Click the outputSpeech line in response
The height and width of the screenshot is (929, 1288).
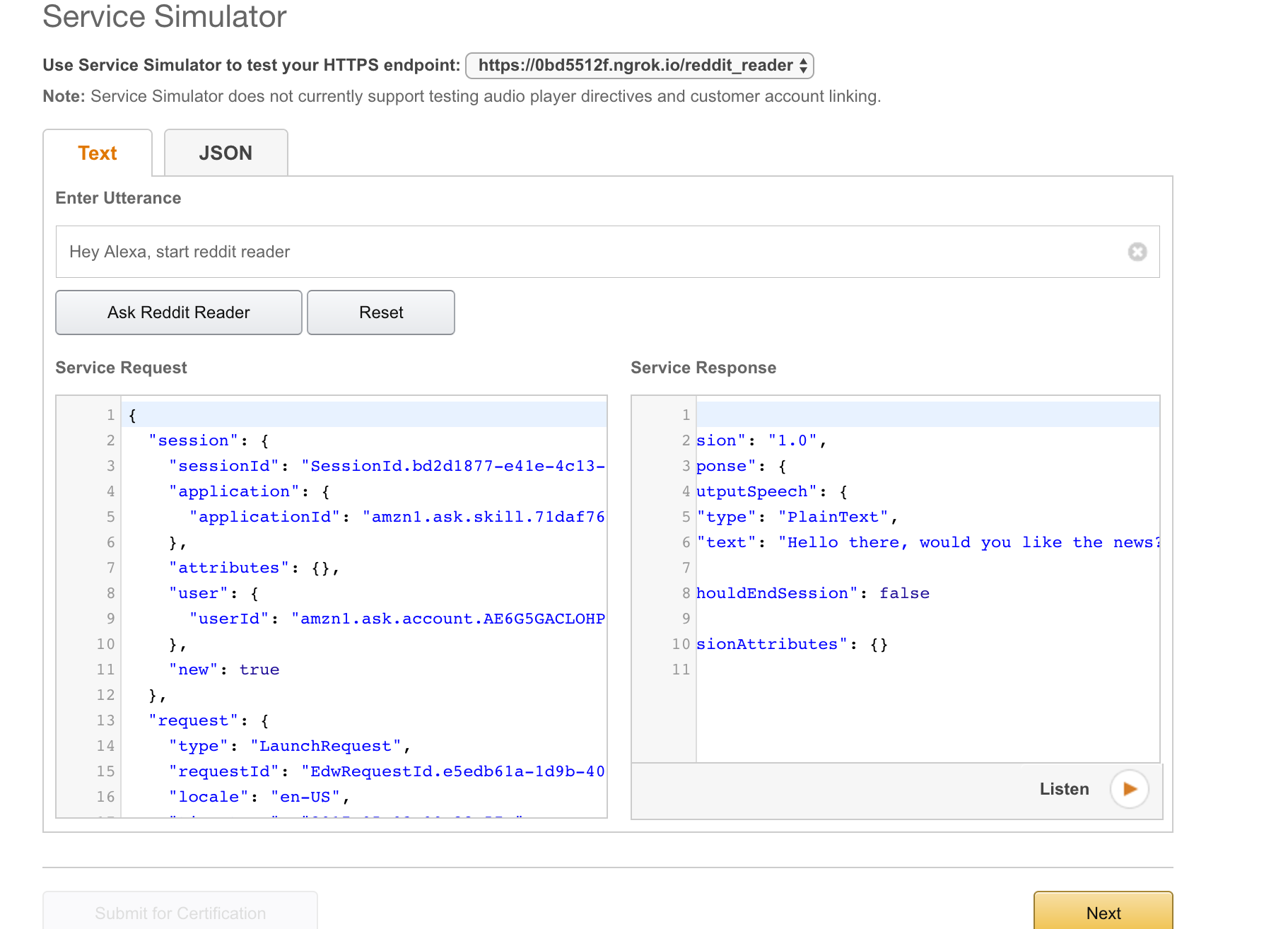772,491
